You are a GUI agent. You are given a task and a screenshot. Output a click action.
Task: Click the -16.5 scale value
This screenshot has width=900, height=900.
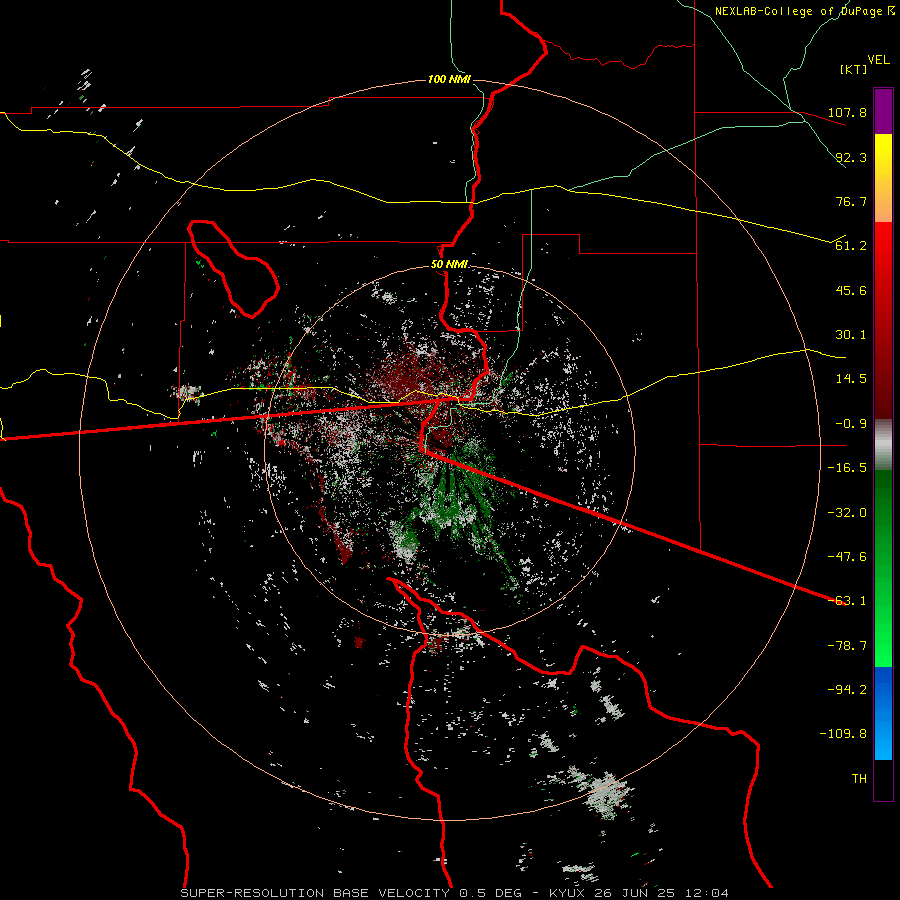click(848, 468)
